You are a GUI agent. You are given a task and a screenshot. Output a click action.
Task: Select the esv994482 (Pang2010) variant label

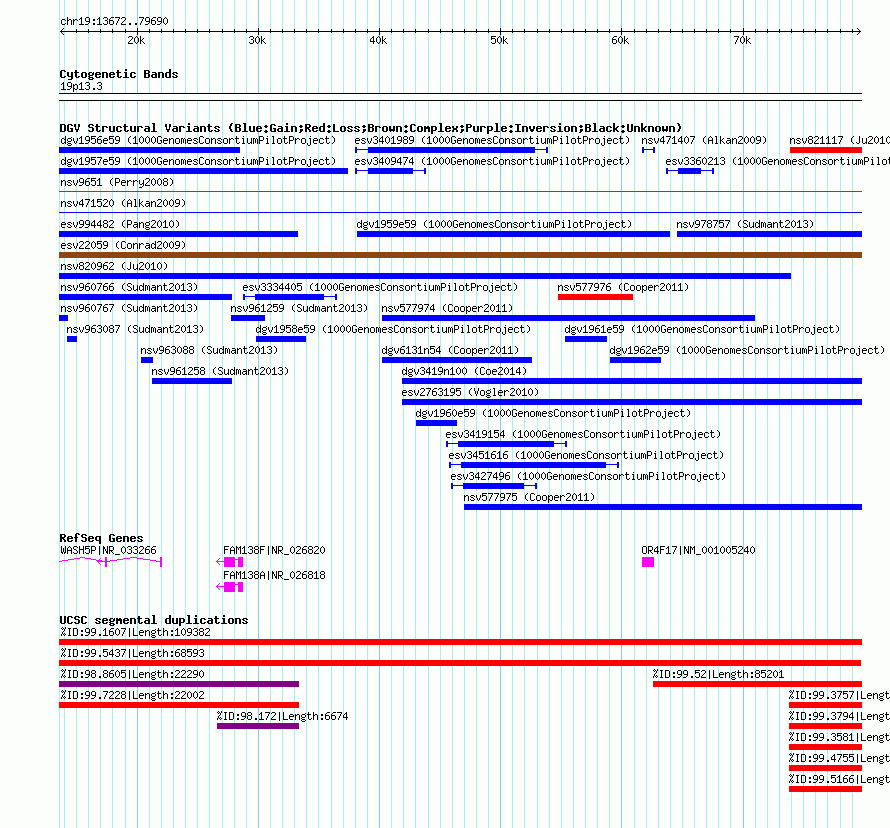pos(120,224)
